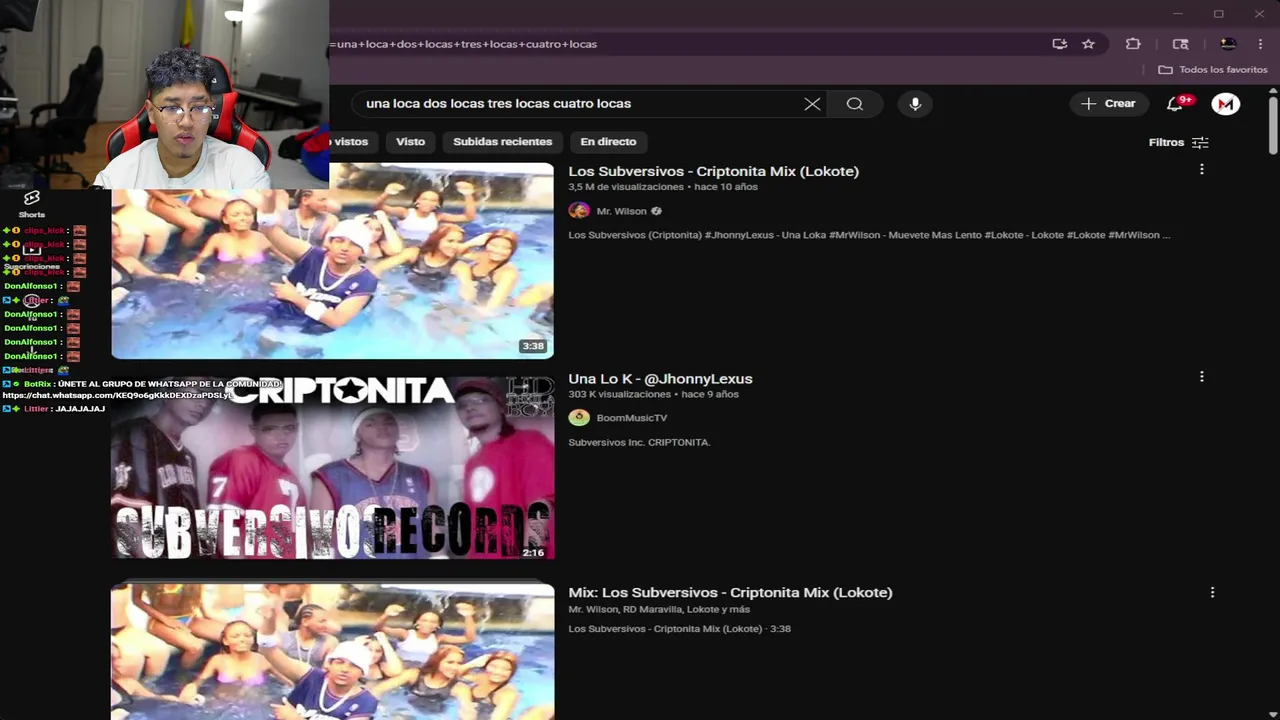This screenshot has width=1280, height=720.
Task: Play the Criptonita Subversivos Records thumbnail
Action: 332,467
